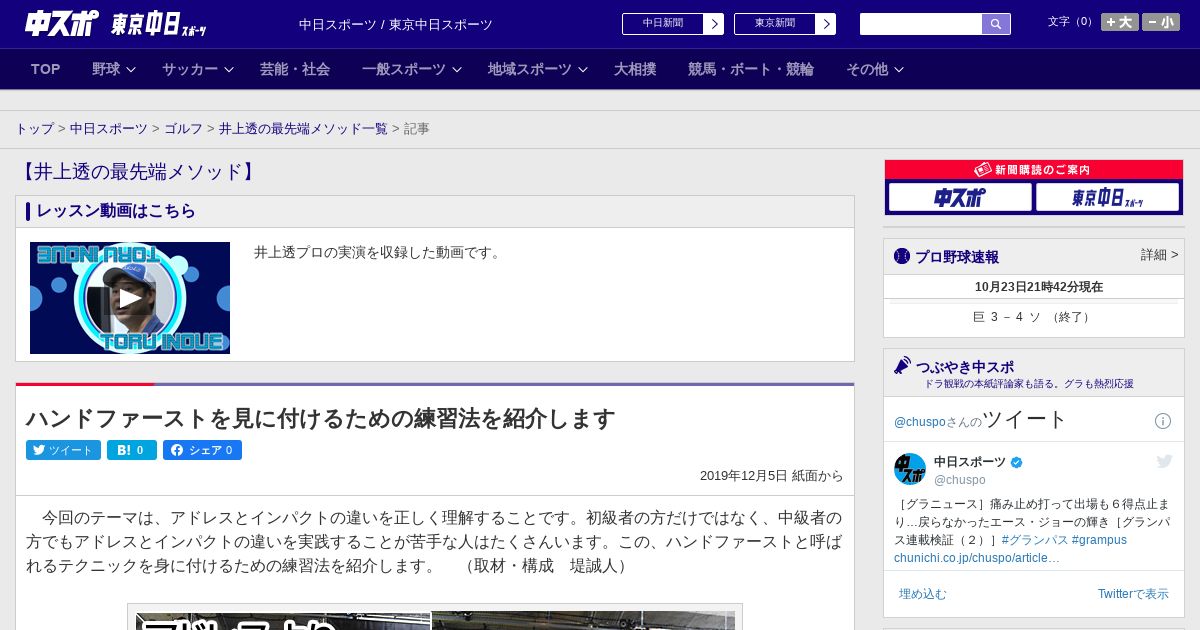Open the chunichi.co.jp/chuspo/article tweet link
1200x630 pixels.
point(977,558)
